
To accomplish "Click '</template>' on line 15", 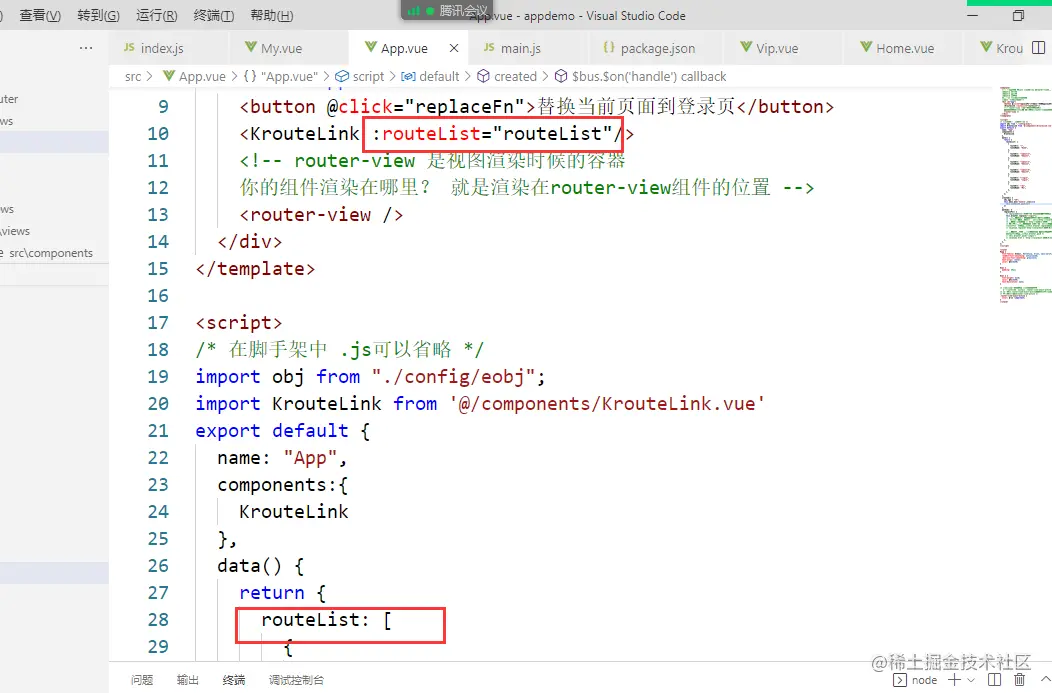I will (x=255, y=269).
